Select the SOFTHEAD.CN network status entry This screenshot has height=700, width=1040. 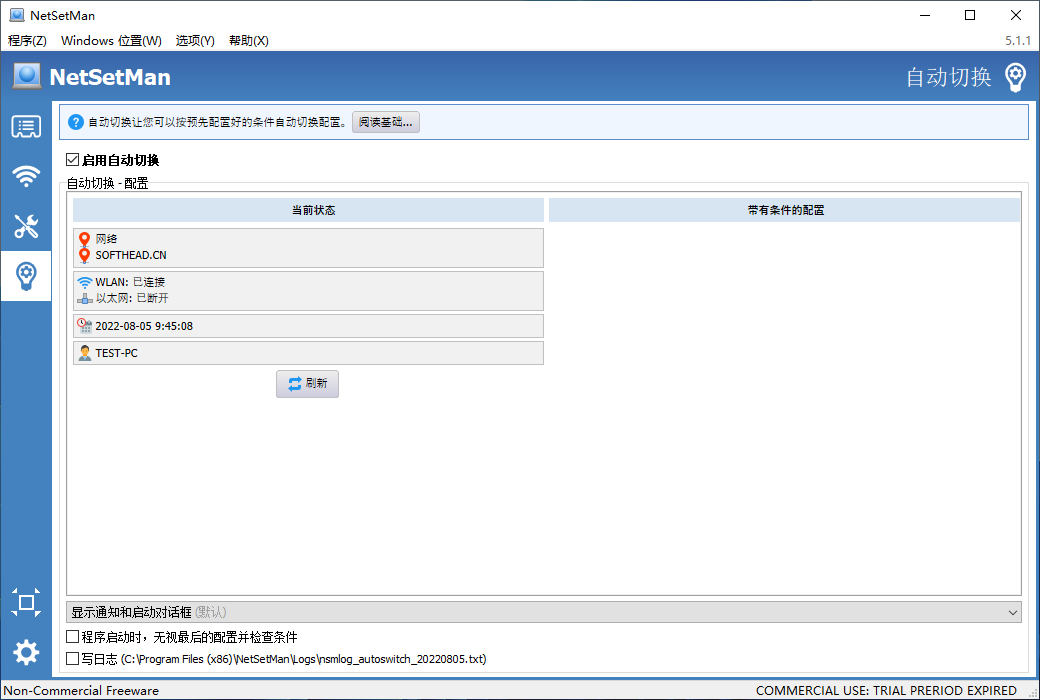130,255
